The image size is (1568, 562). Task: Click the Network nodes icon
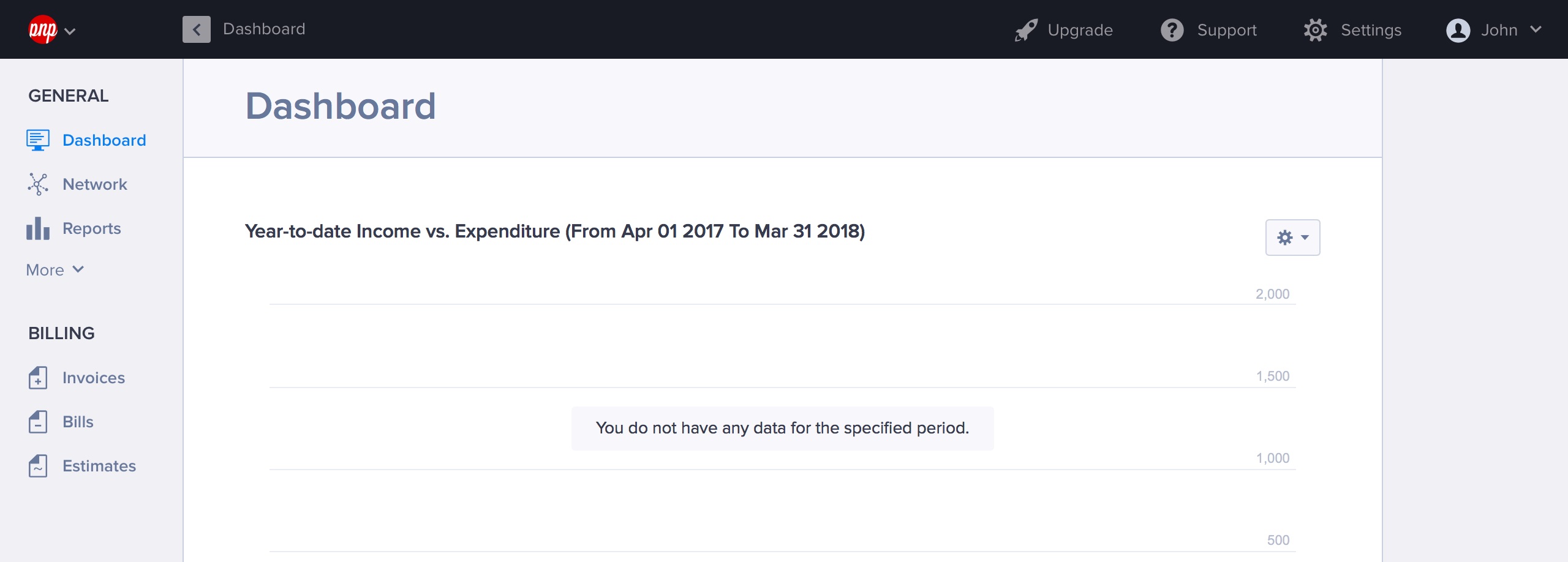coord(38,184)
